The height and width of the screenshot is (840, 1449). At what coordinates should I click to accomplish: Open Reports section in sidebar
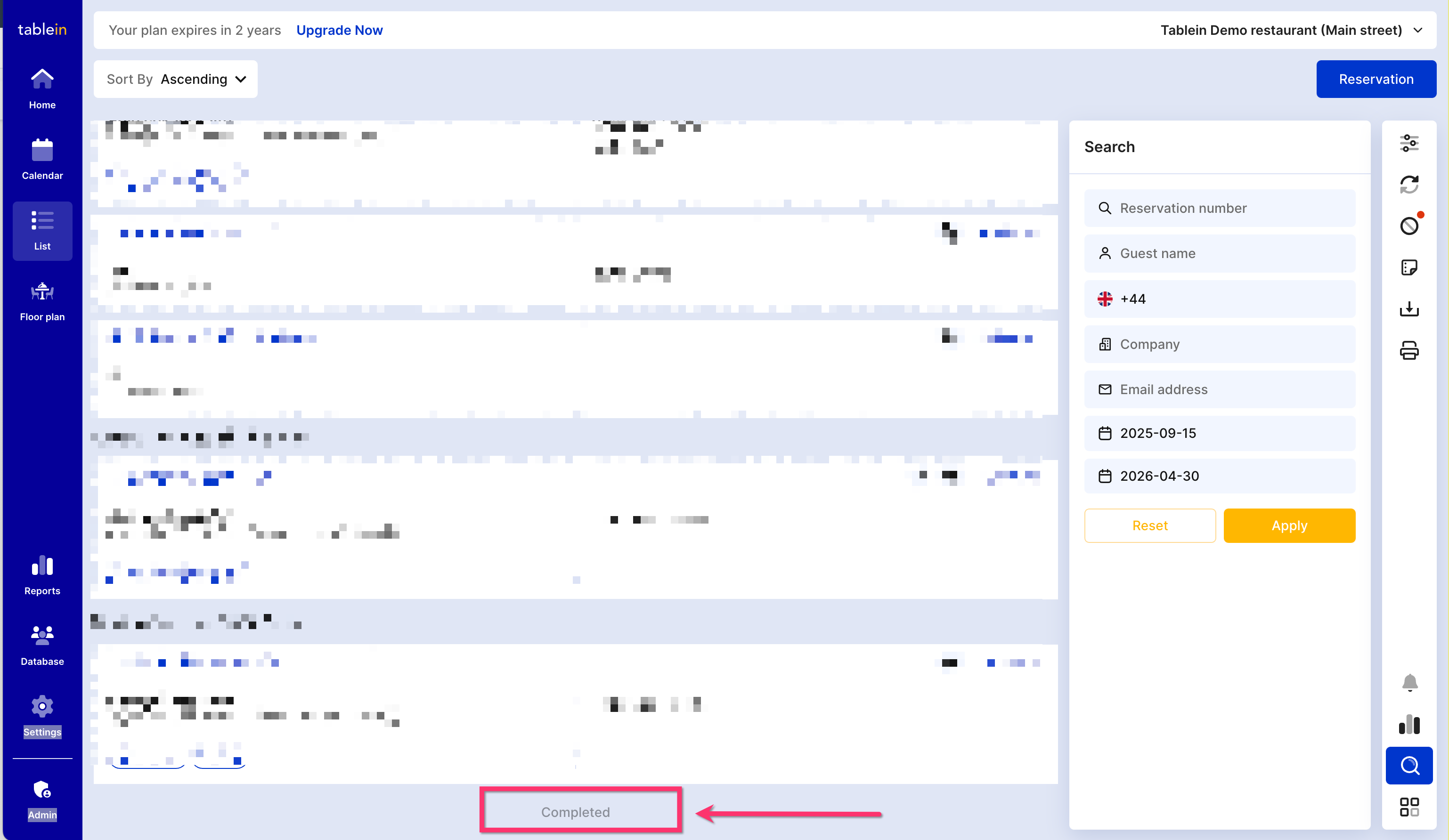coord(42,575)
